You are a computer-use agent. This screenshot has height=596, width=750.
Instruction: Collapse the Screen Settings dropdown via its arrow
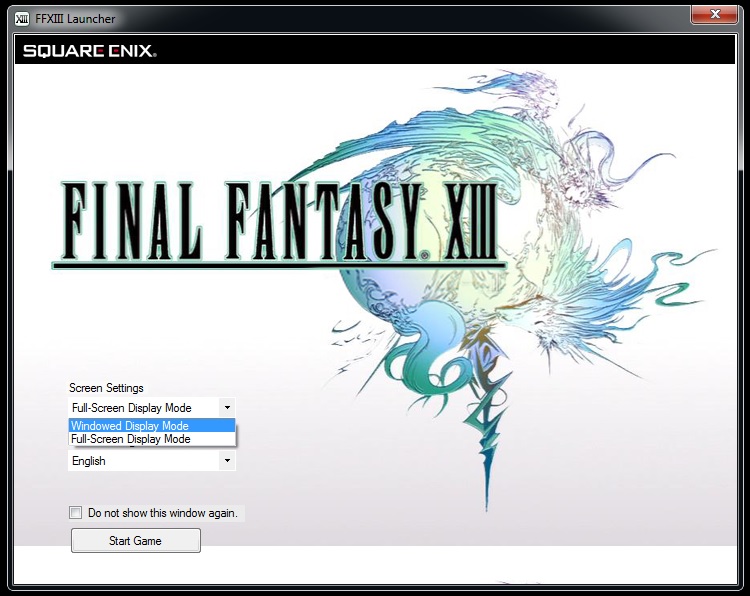(x=227, y=408)
